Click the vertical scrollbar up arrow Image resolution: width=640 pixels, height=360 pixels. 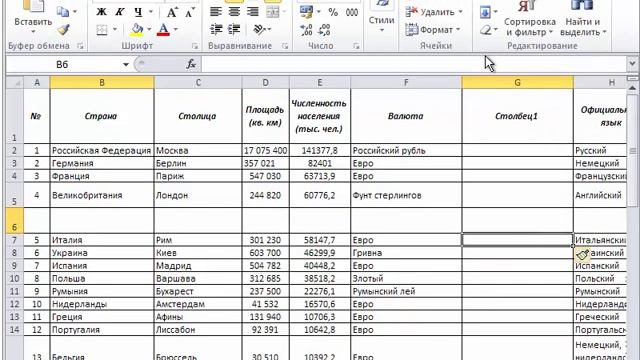tap(633, 88)
